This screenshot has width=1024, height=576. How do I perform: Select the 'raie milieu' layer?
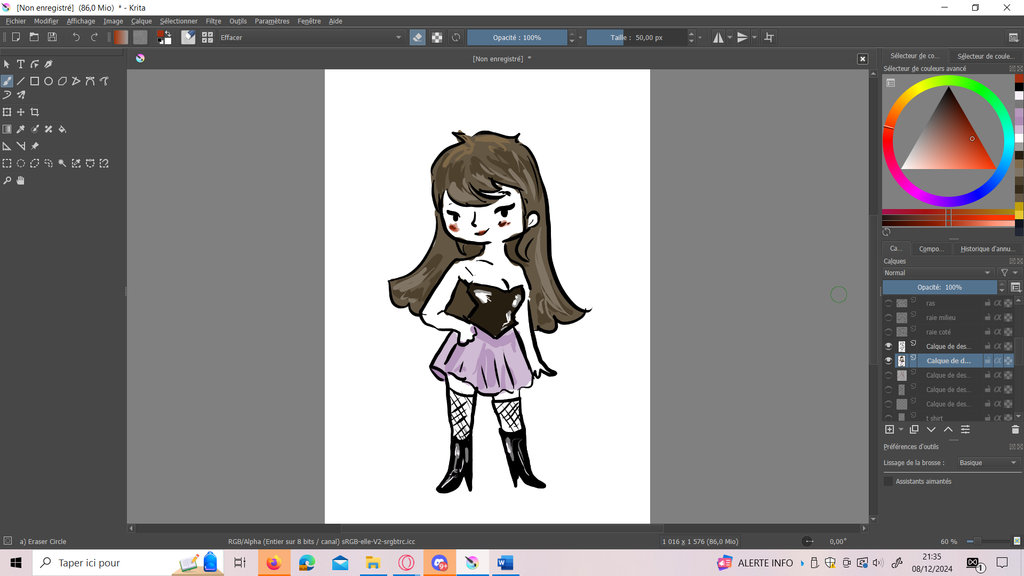[x=940, y=318]
